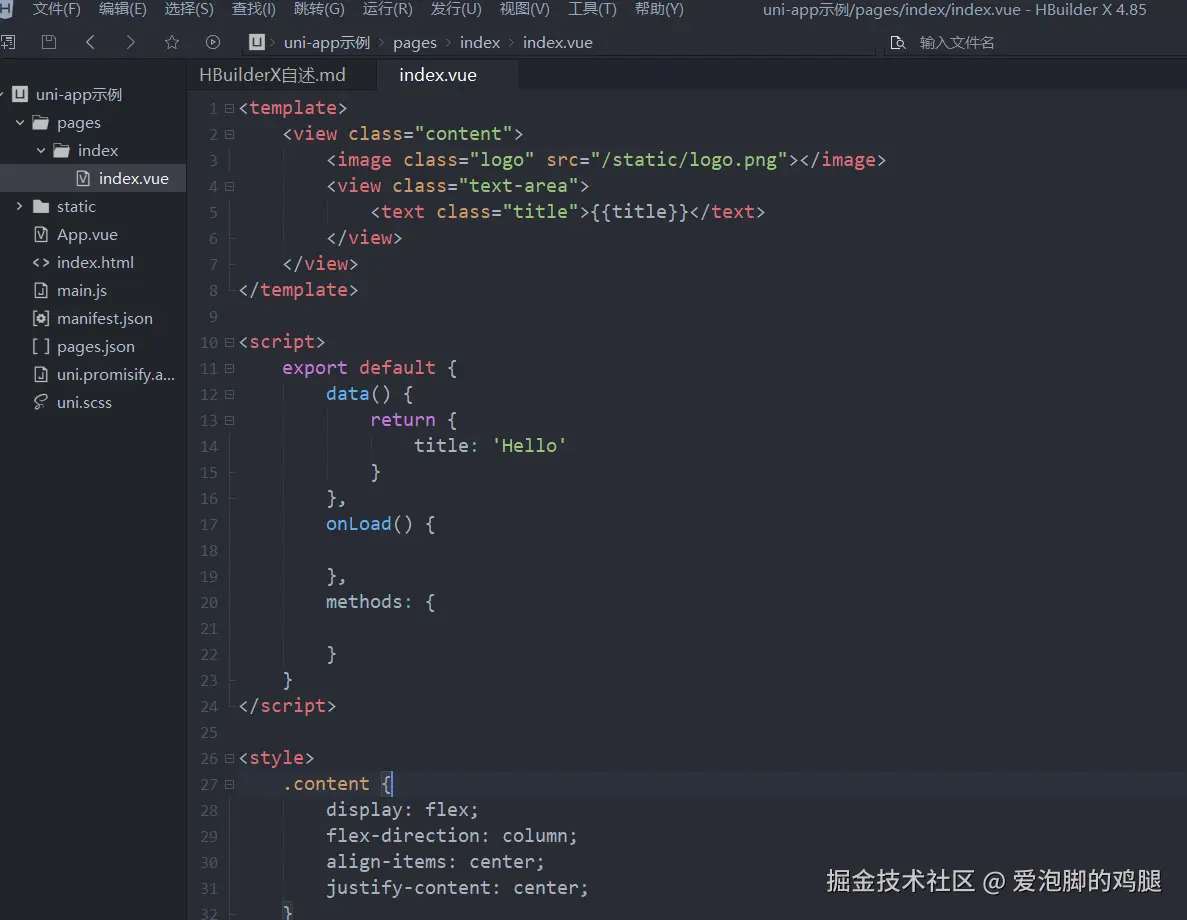The width and height of the screenshot is (1187, 920).
Task: Click the pages folder icon
Action: click(x=41, y=123)
